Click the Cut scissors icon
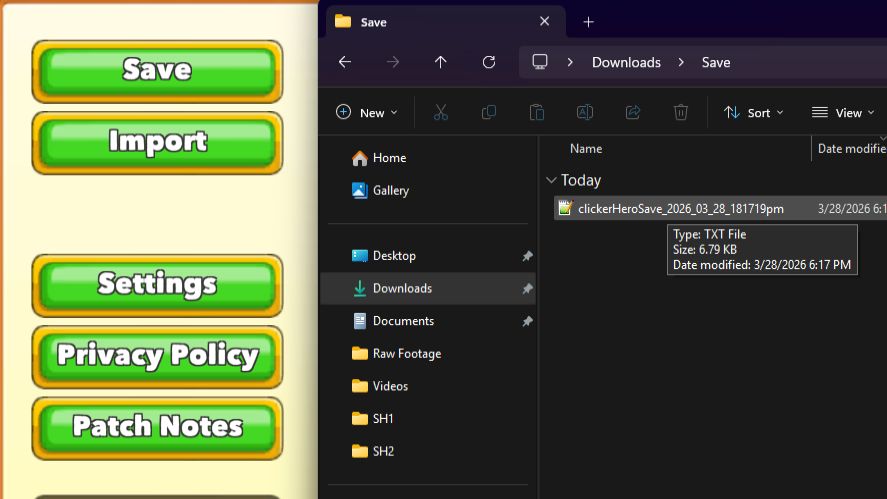The height and width of the screenshot is (499, 887). pyautogui.click(x=441, y=113)
